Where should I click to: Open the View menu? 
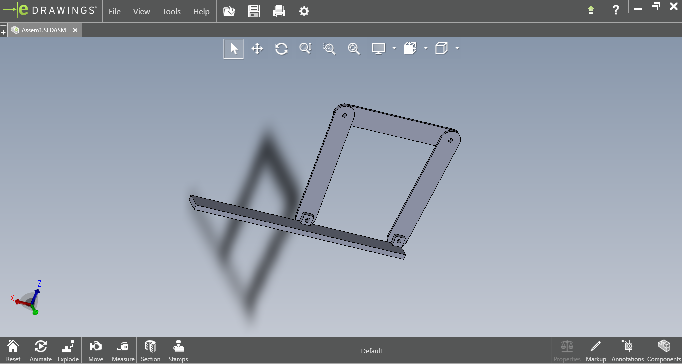[x=141, y=12]
